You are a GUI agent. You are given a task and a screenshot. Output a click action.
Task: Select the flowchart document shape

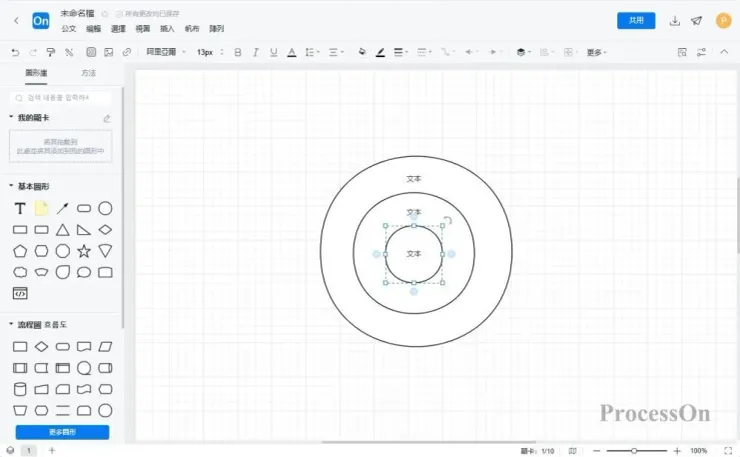tap(84, 347)
